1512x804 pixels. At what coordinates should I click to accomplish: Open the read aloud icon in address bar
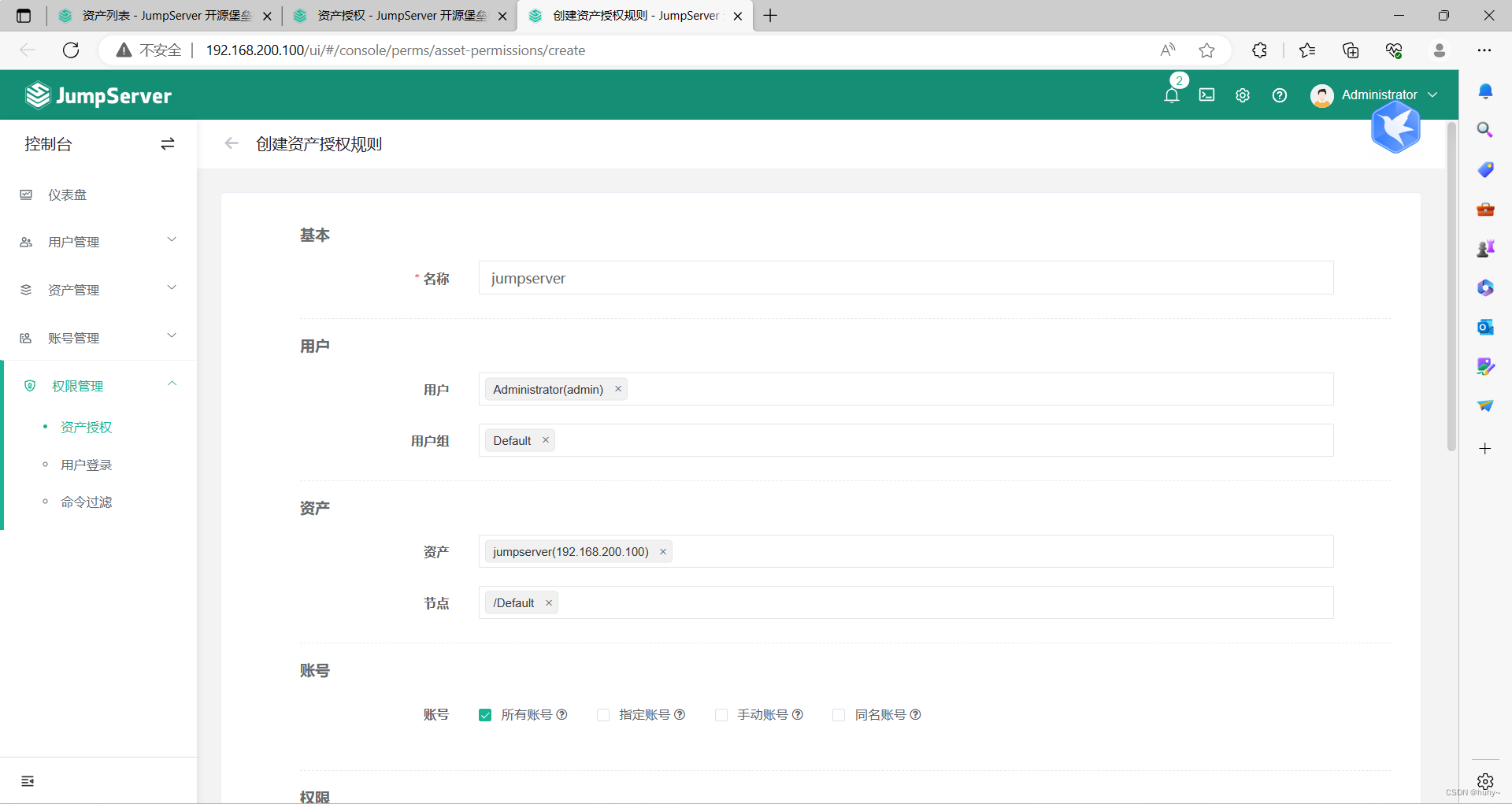1168,50
